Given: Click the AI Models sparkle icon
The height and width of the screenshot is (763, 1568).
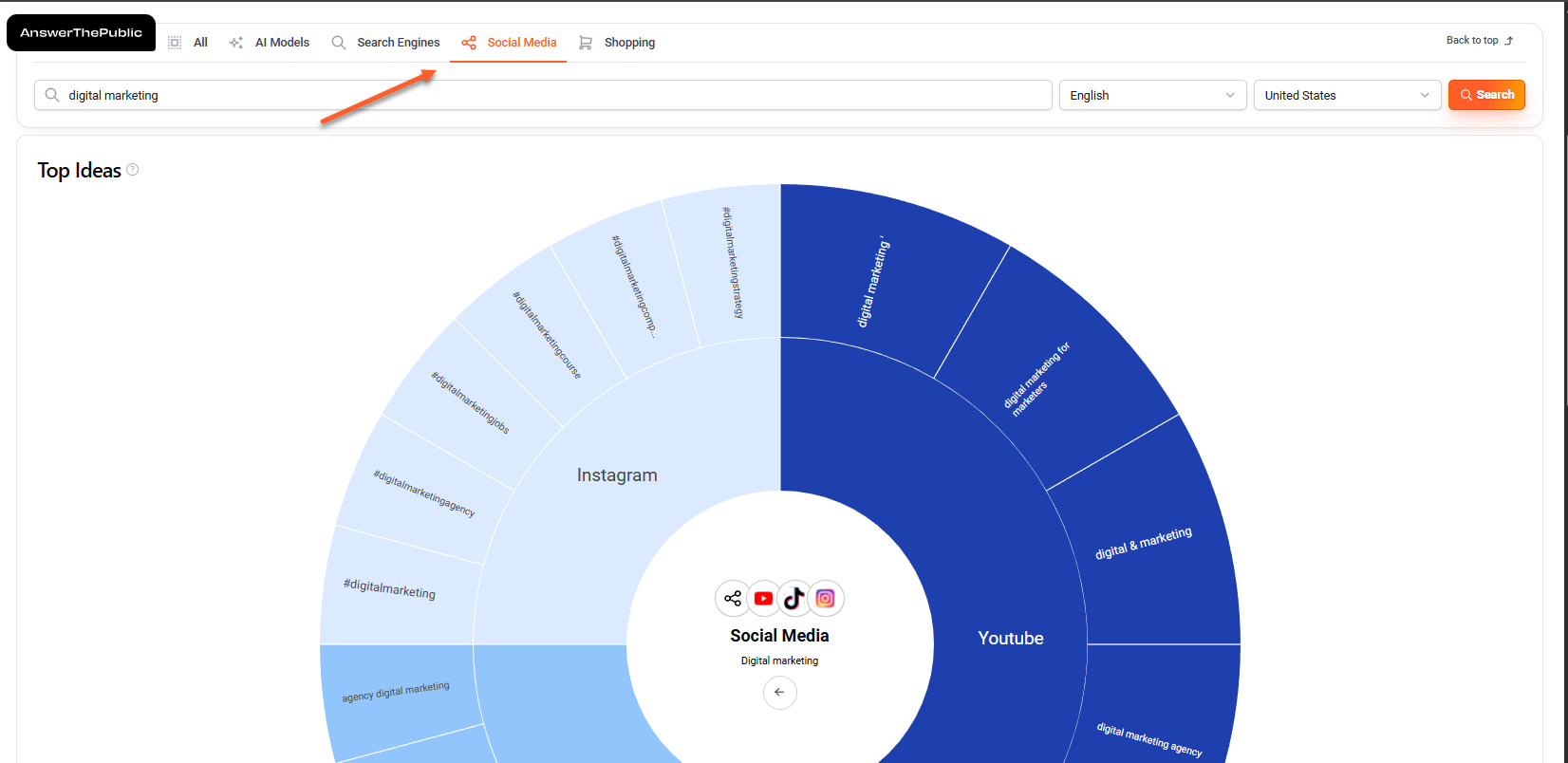Looking at the screenshot, I should (x=236, y=43).
